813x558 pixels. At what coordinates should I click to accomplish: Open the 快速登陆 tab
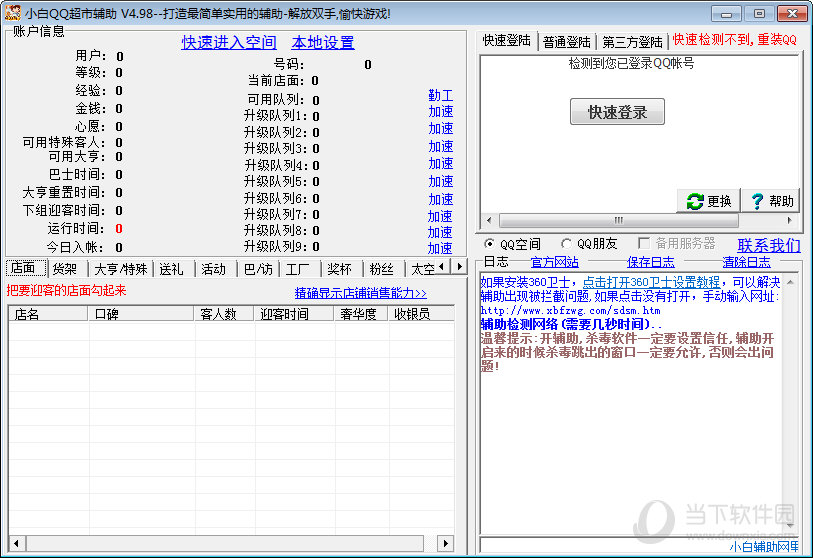[507, 40]
